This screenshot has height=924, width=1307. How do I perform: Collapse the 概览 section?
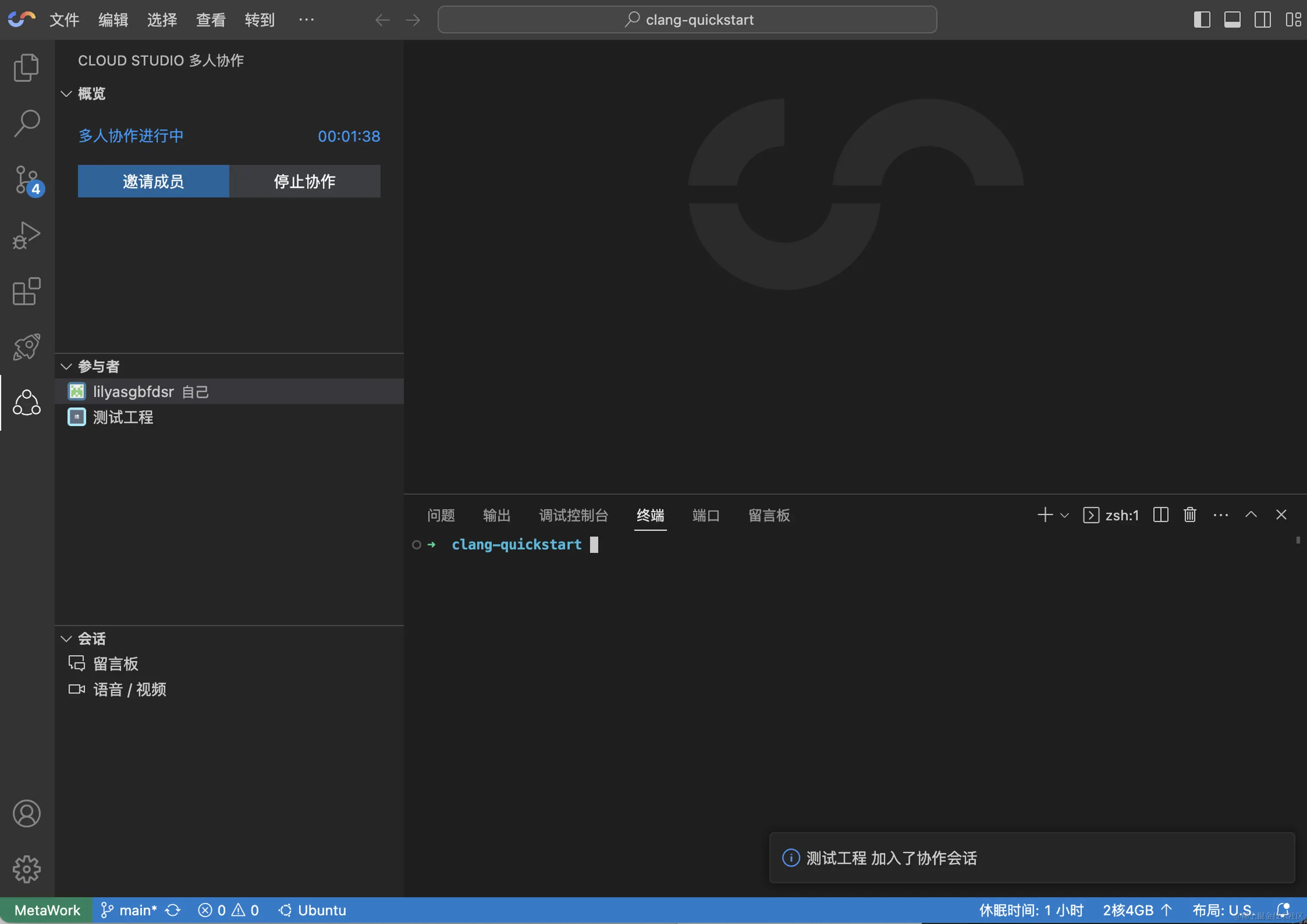pyautogui.click(x=66, y=93)
